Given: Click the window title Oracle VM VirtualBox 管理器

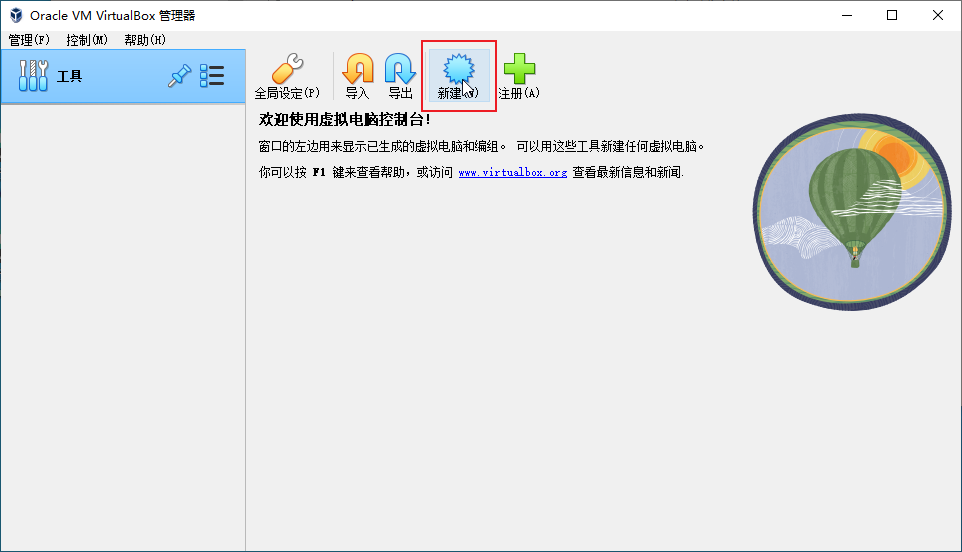Looking at the screenshot, I should [x=113, y=15].
